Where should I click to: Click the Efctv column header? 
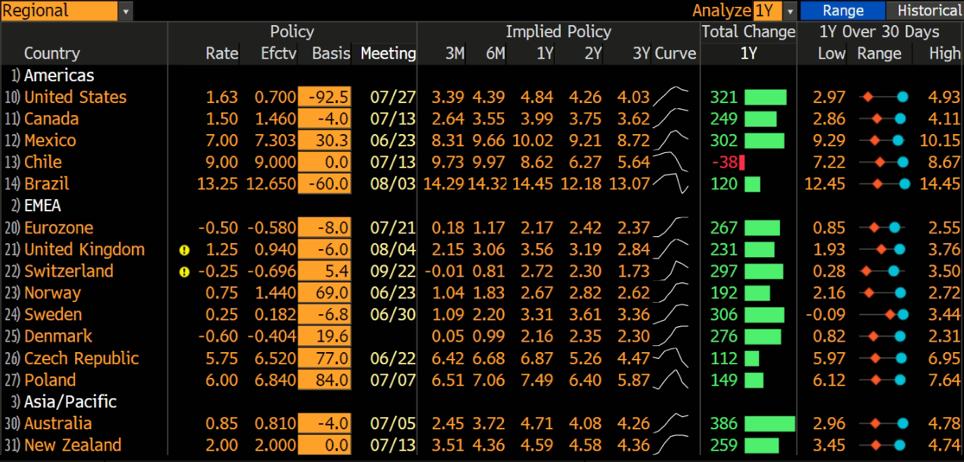(x=279, y=54)
